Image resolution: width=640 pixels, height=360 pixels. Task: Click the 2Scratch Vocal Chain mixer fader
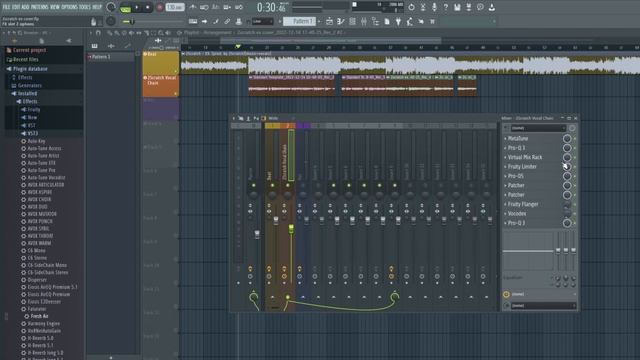tap(291, 229)
